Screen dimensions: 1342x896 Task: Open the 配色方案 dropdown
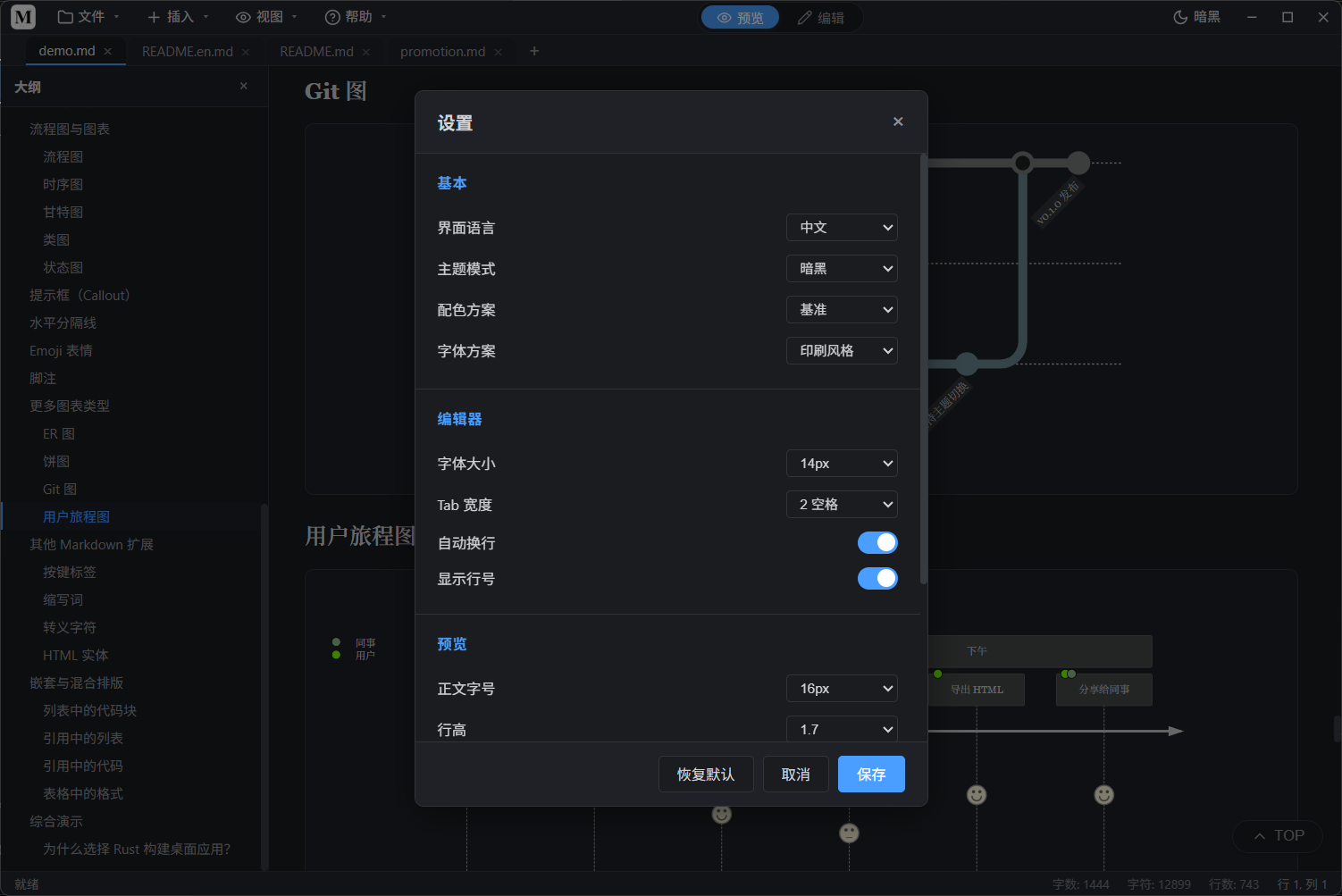pyautogui.click(x=842, y=309)
